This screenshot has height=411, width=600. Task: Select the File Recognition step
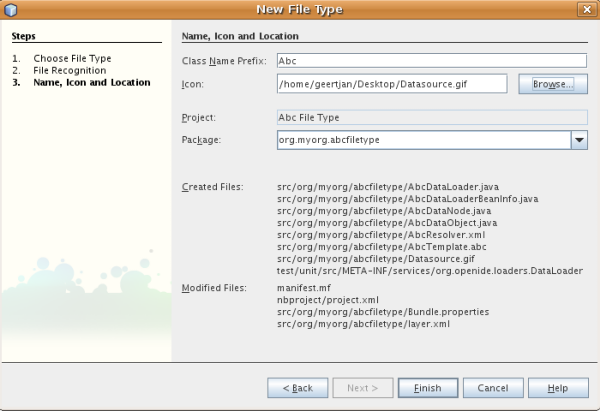click(69, 71)
